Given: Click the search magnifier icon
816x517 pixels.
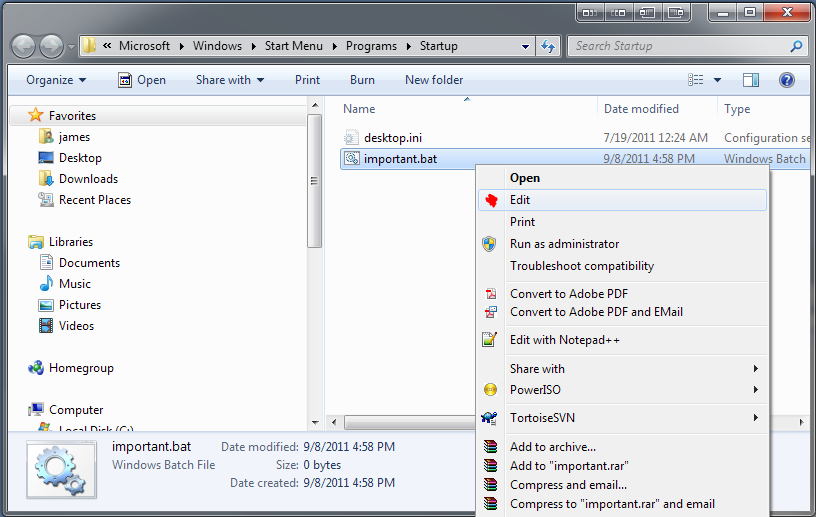Looking at the screenshot, I should (x=796, y=46).
